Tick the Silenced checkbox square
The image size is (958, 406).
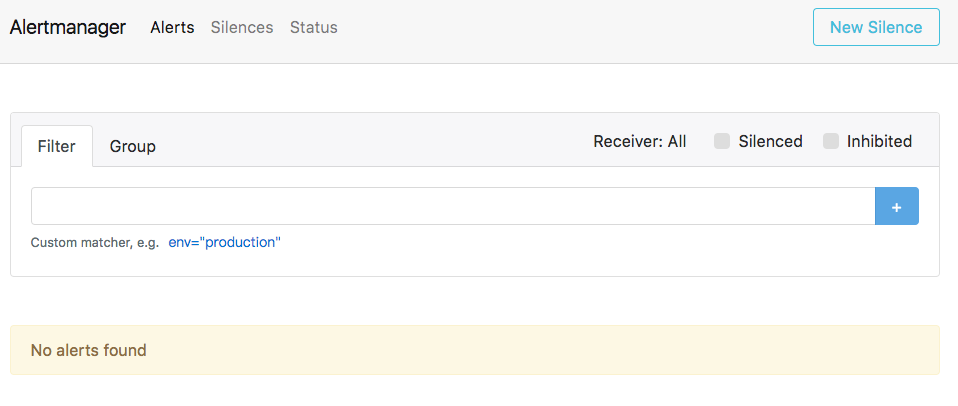click(722, 142)
